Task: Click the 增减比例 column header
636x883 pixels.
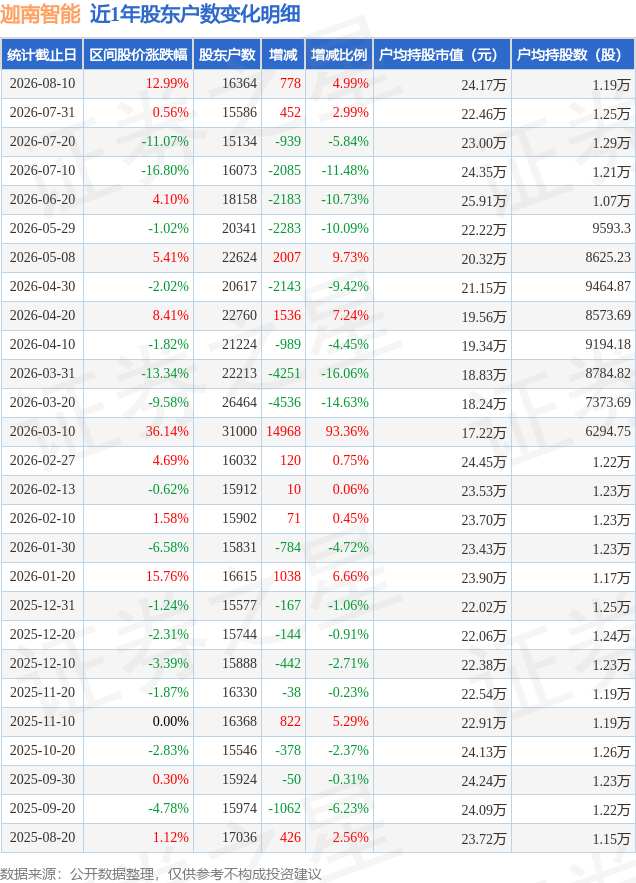Action: pyautogui.click(x=339, y=55)
